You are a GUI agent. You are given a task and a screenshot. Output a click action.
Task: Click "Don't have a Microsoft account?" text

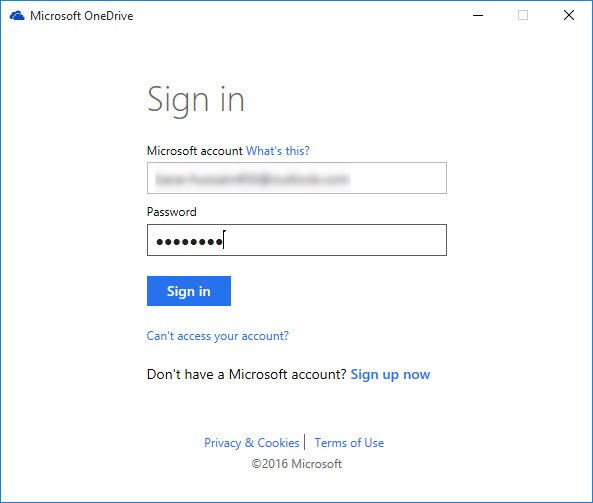pos(247,374)
